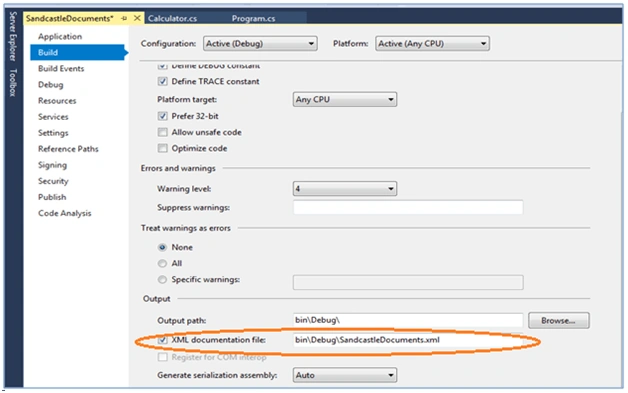
Task: Toggle XML documentation file checkbox
Action: pos(163,340)
